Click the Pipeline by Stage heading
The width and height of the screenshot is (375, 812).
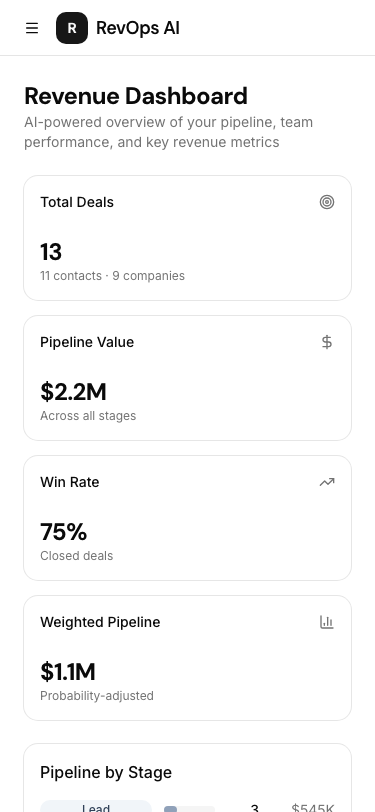(x=106, y=772)
